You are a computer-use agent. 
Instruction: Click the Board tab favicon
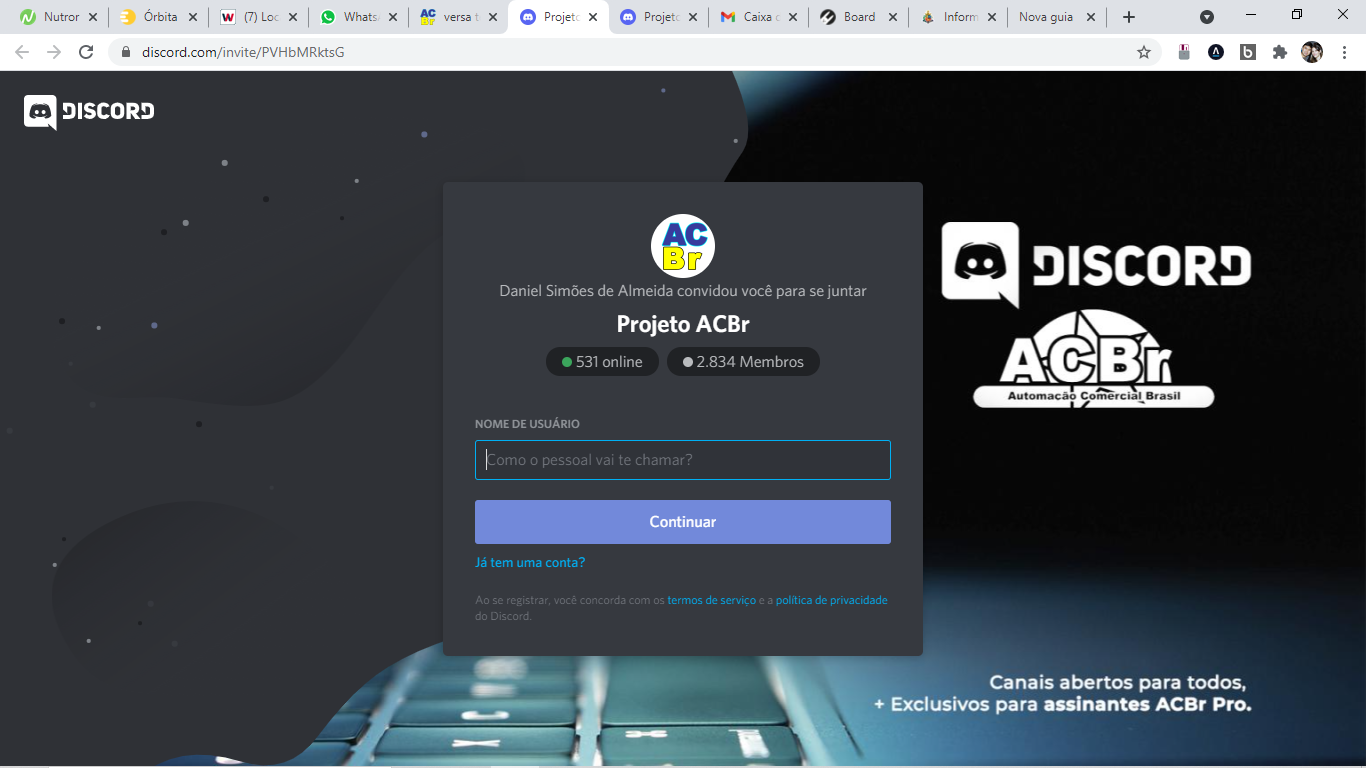click(828, 17)
